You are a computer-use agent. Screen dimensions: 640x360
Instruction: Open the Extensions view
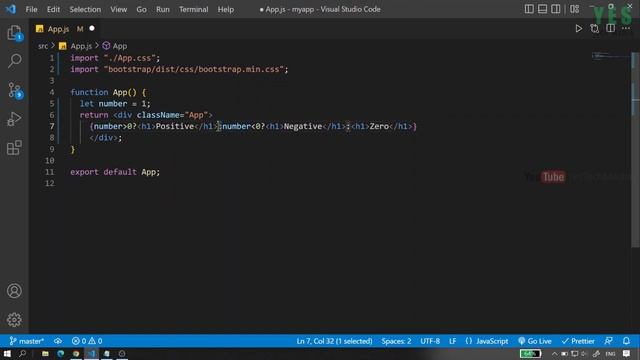[x=14, y=148]
